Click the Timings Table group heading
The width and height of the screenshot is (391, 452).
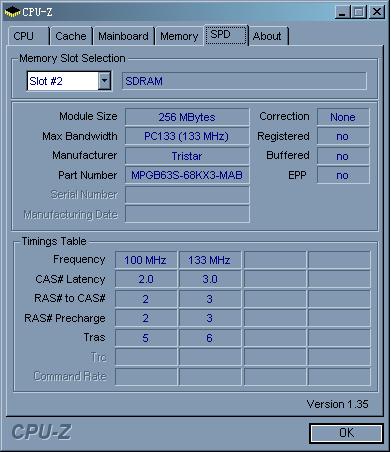pos(54,241)
